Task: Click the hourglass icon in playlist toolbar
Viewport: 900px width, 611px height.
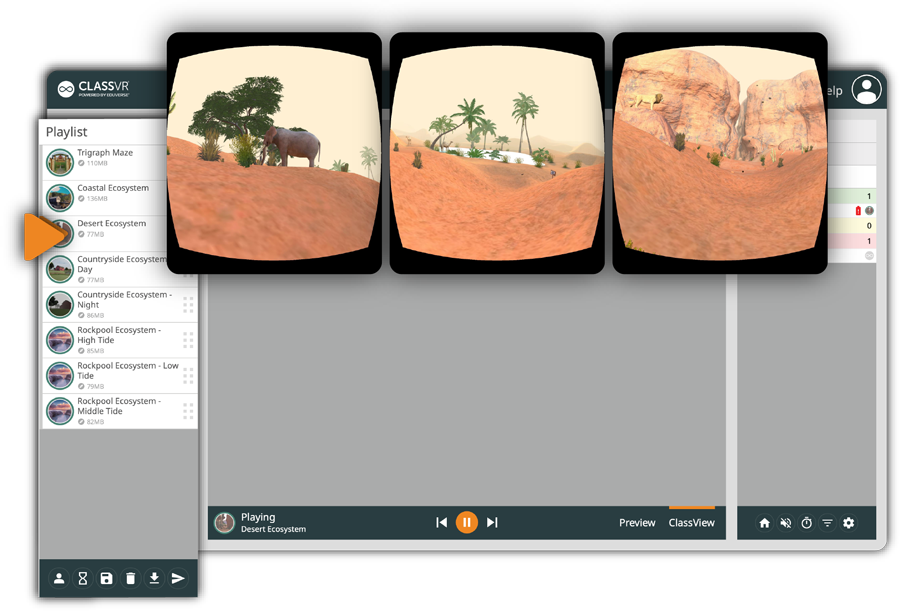Action: coord(83,578)
